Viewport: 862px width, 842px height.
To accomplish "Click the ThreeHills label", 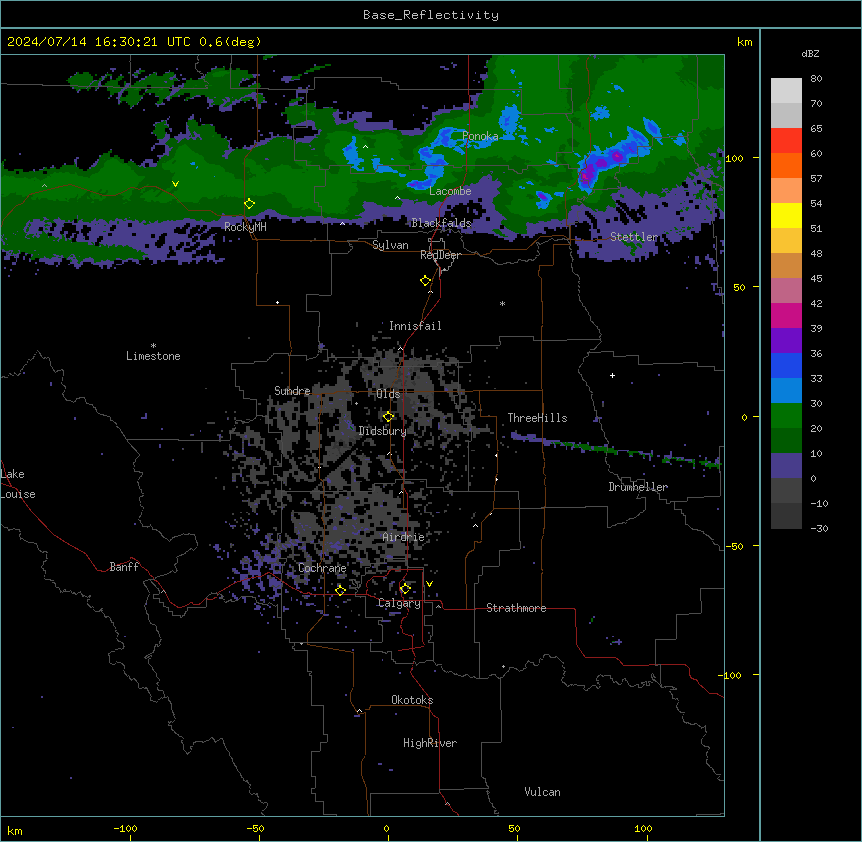I will point(537,418).
